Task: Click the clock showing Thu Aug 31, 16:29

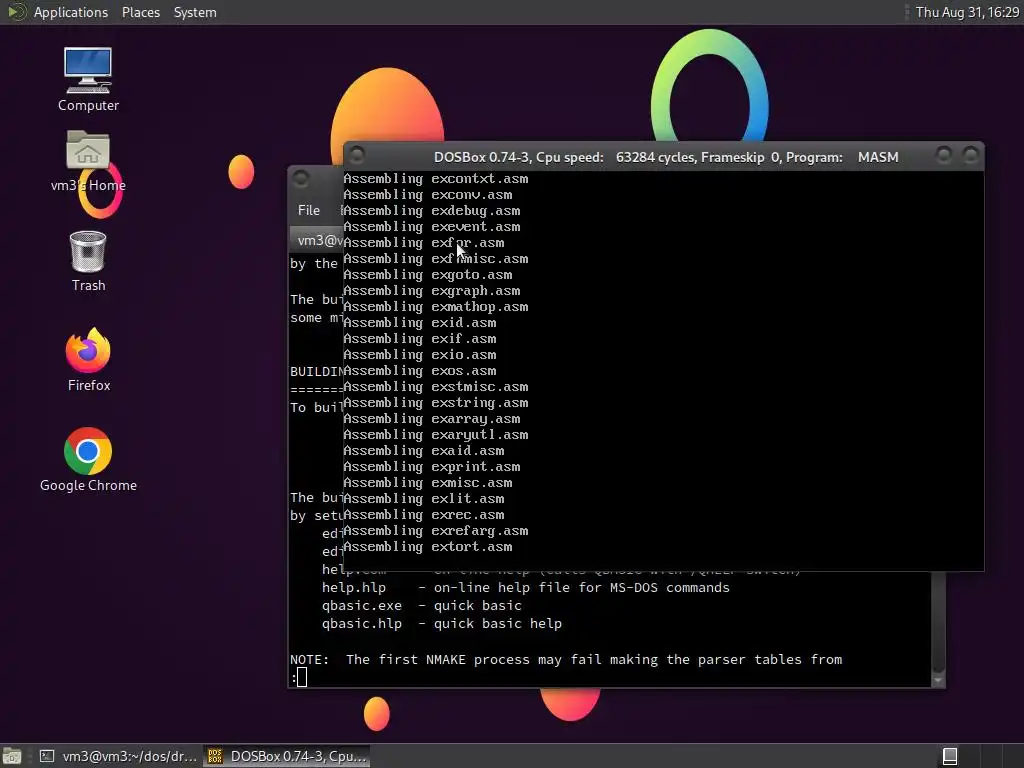Action: point(967,12)
